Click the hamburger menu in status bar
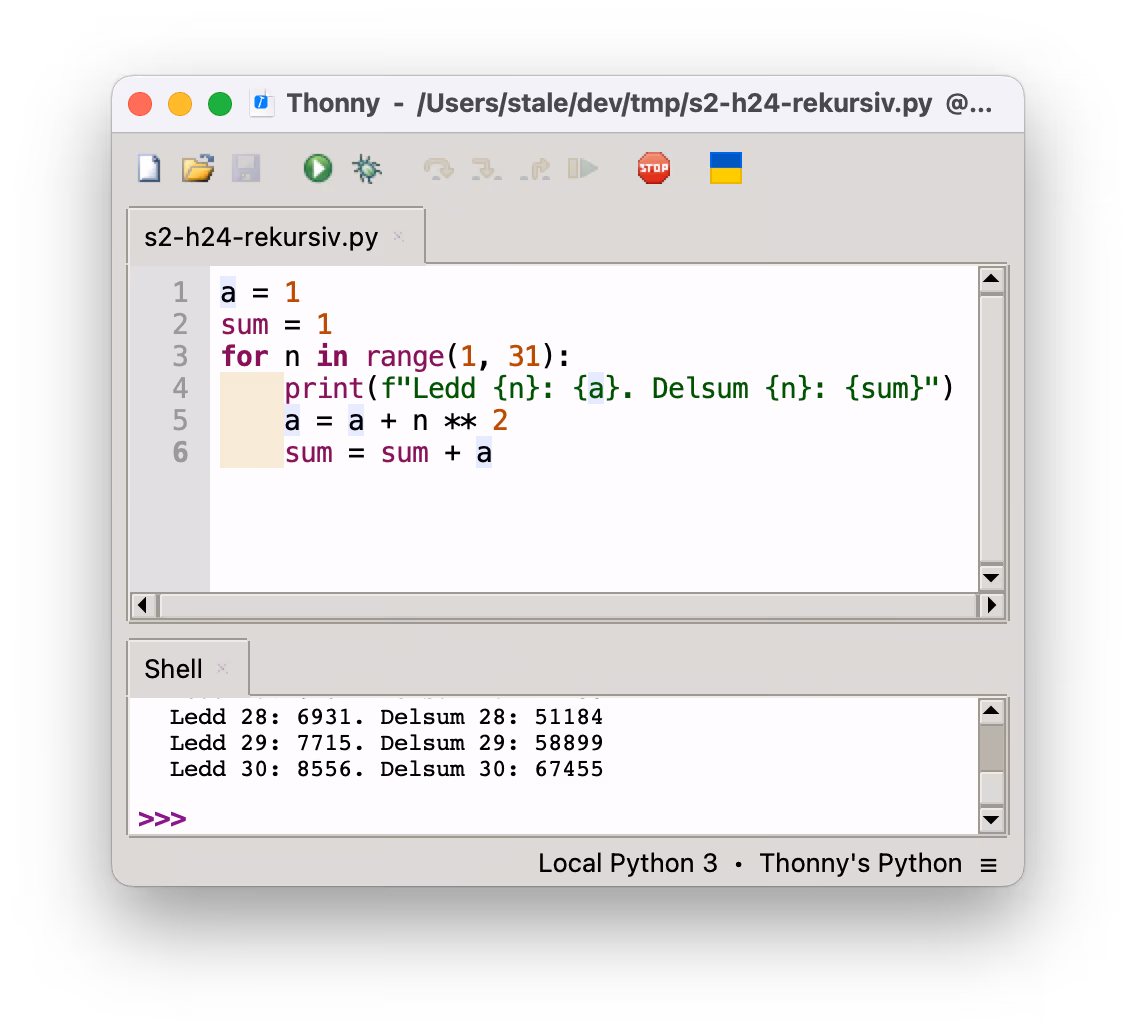1136x1034 pixels. click(x=988, y=865)
